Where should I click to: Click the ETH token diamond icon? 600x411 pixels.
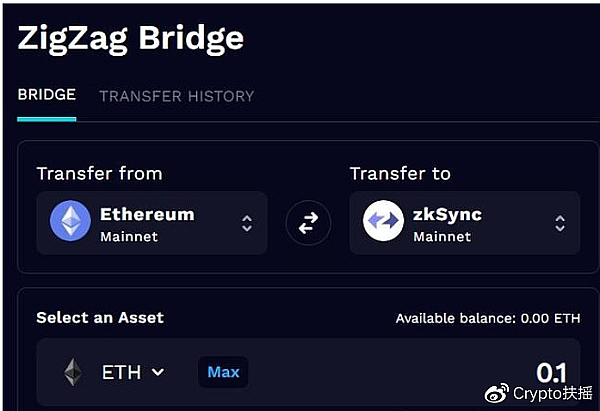(73, 372)
